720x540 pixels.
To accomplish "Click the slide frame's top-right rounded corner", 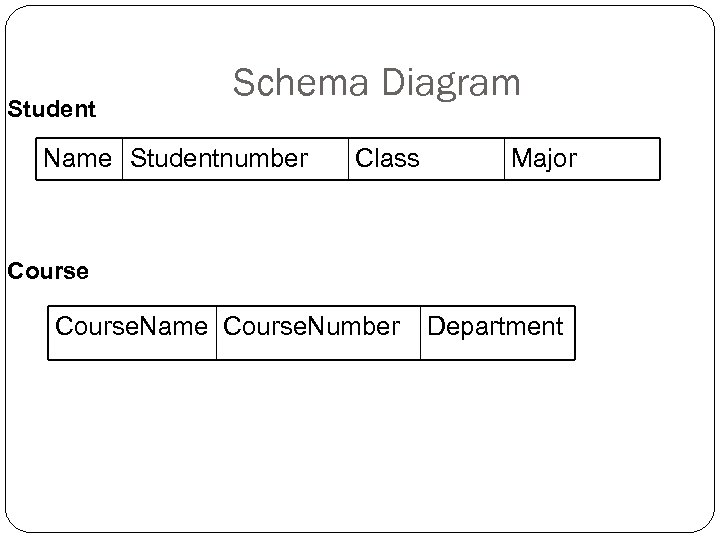I will tap(708, 12).
